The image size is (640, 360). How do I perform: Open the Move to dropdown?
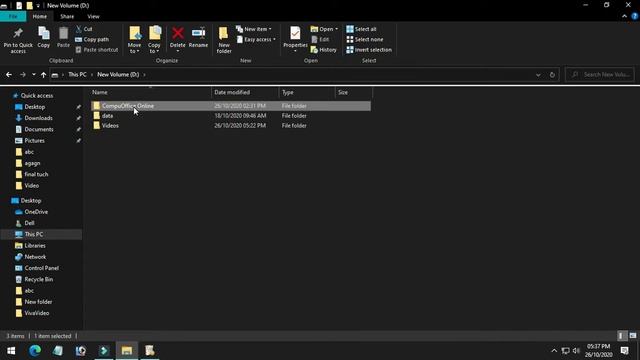pos(134,40)
